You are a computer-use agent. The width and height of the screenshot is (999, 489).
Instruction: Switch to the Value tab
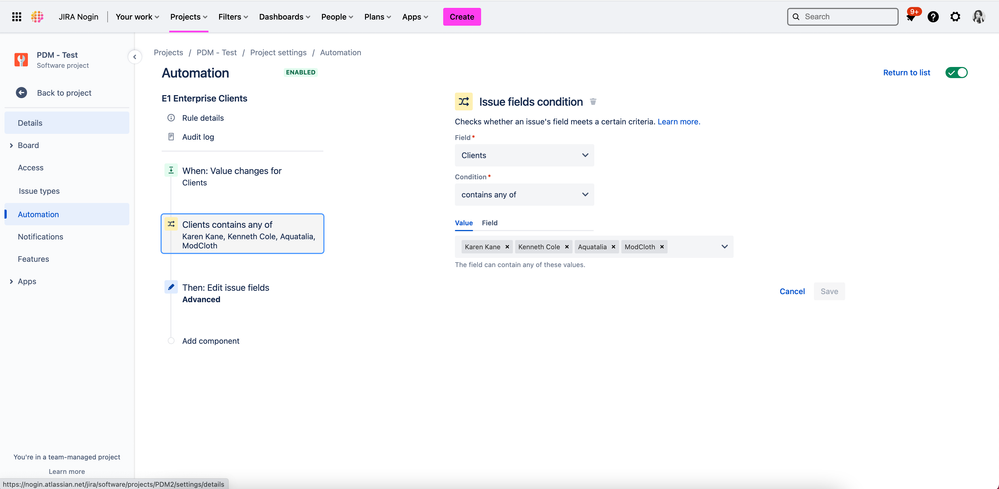click(464, 223)
